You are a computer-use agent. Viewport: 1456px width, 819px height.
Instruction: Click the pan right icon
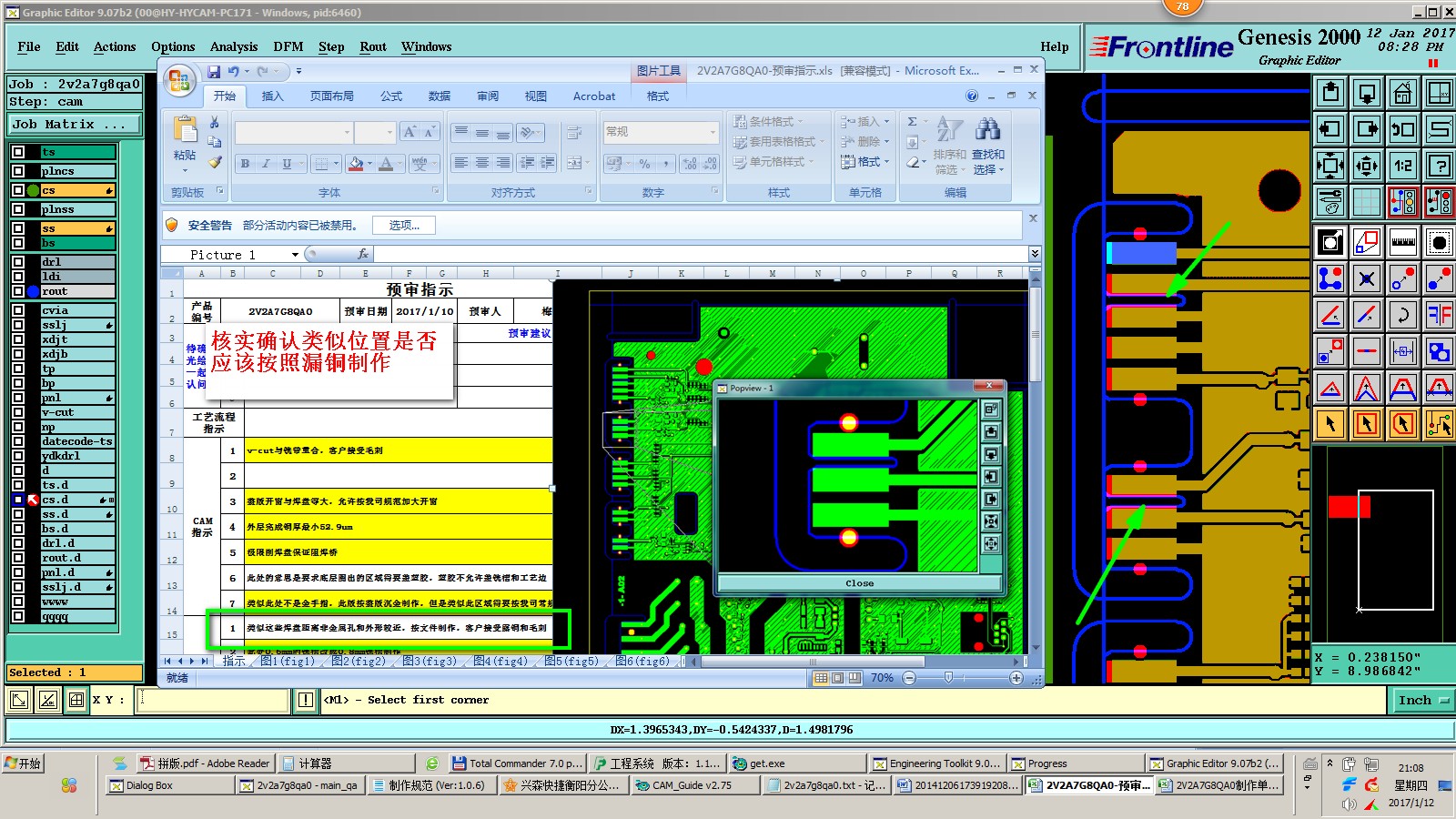pos(1367,129)
